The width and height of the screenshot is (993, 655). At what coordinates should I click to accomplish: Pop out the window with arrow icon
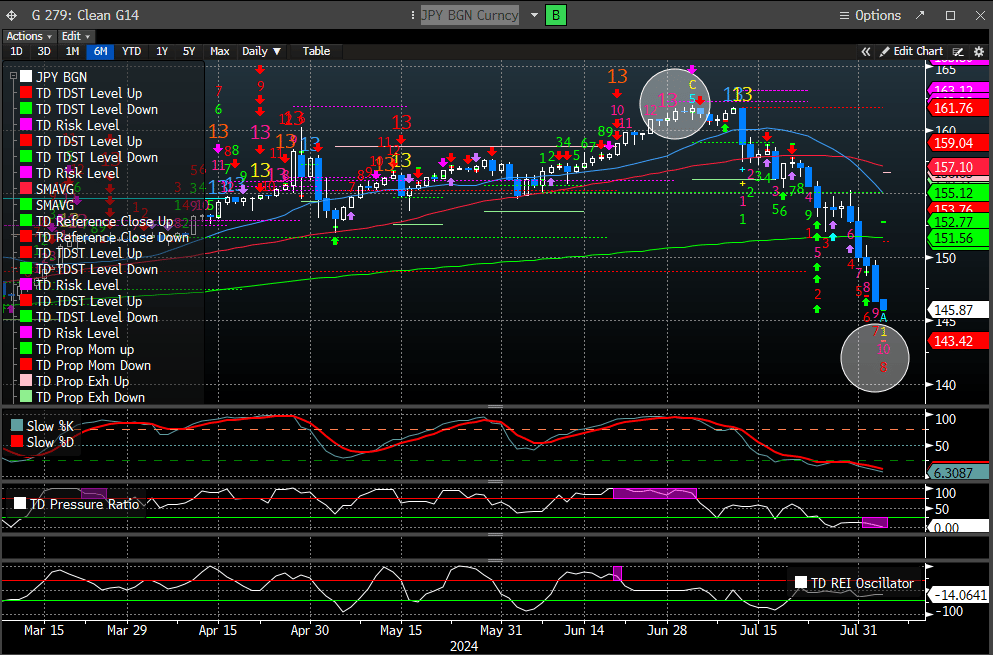point(922,15)
